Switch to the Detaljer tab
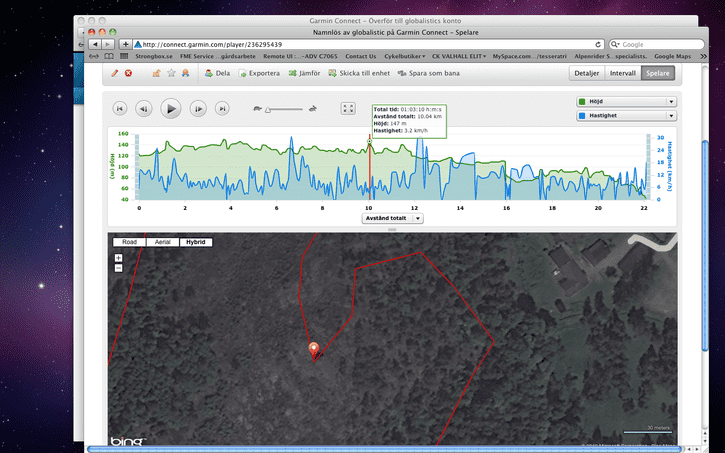Screen dimensions: 725x453 [x=587, y=73]
